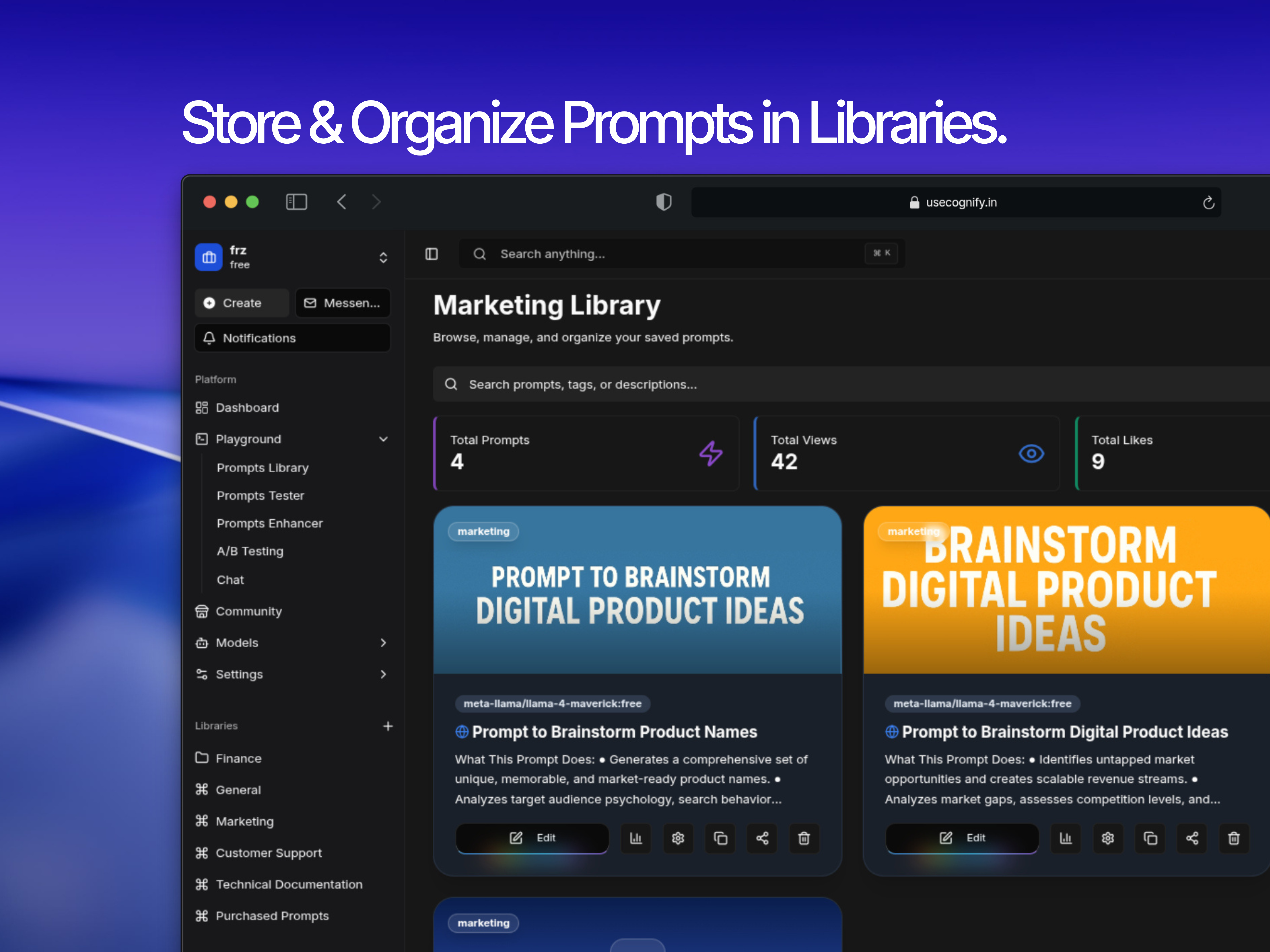This screenshot has width=1270, height=952.
Task: Click the plus icon beside Libraries
Action: (388, 726)
